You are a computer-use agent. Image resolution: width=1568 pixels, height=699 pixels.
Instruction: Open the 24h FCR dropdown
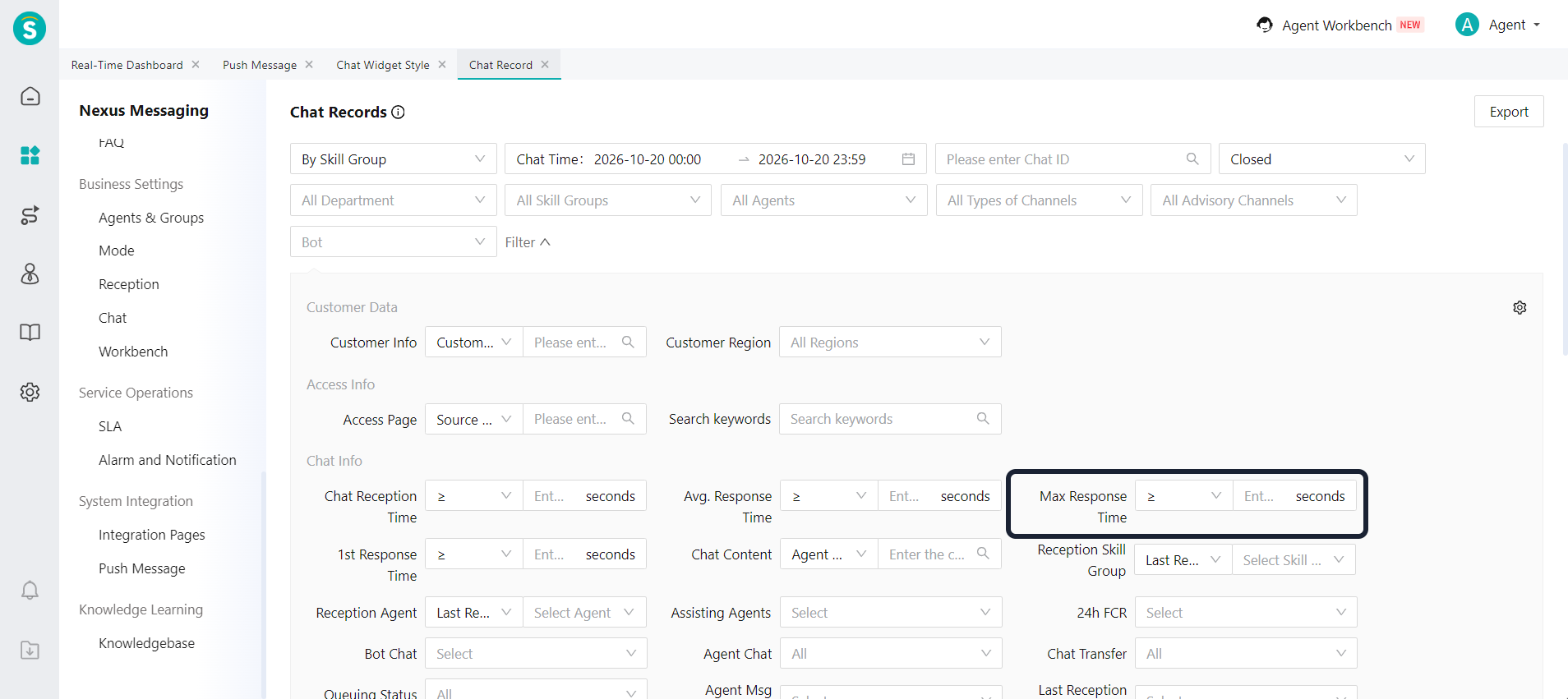pos(1246,613)
